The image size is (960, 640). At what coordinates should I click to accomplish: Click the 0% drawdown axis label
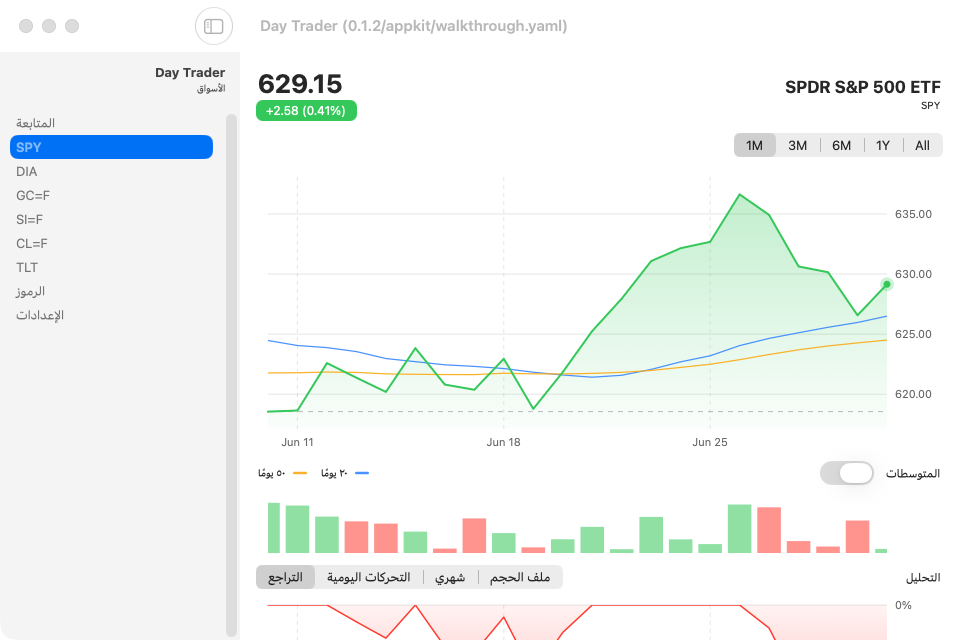[903, 605]
